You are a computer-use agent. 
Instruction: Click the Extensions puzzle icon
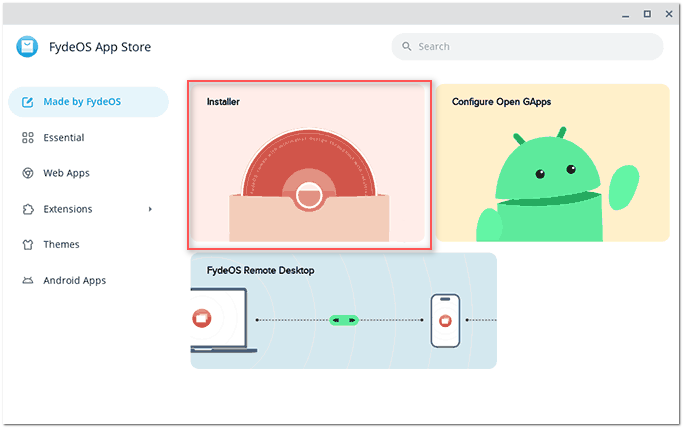pyautogui.click(x=27, y=209)
